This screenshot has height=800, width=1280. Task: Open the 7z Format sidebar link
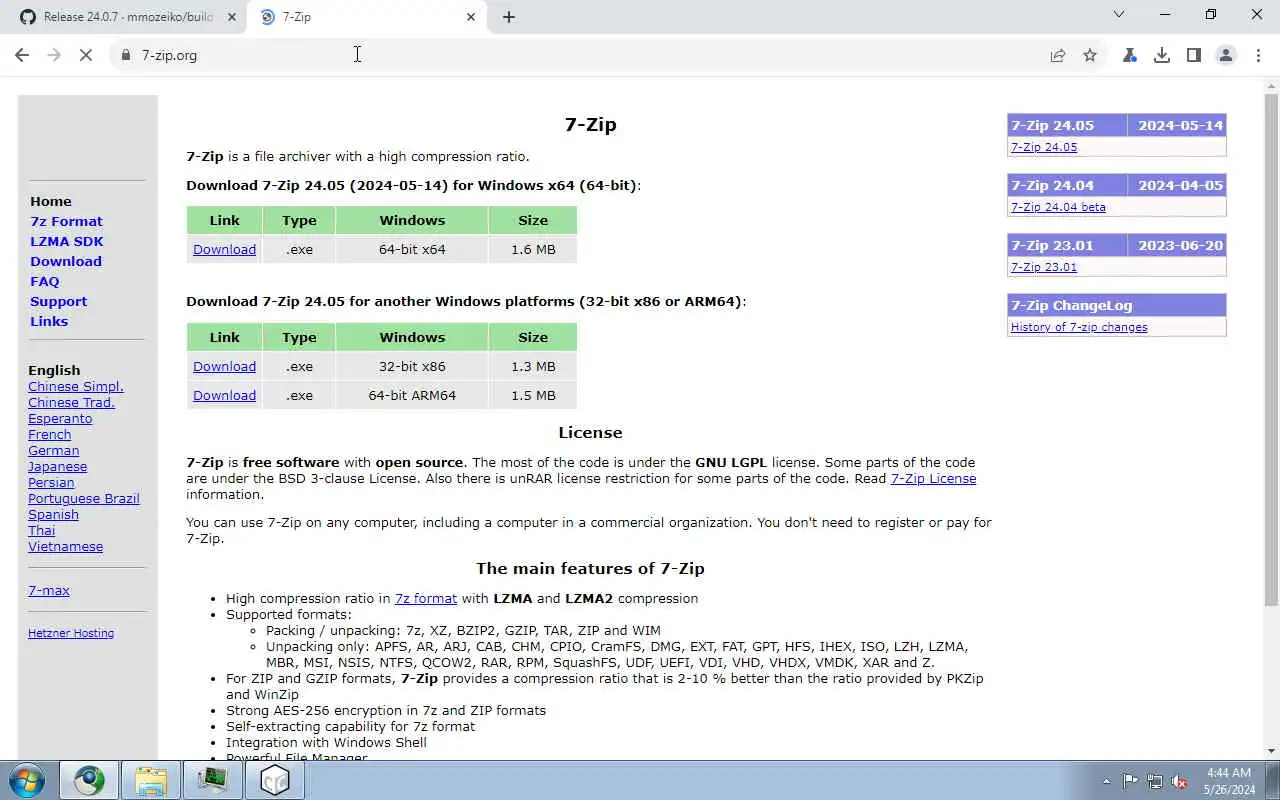[x=66, y=221]
